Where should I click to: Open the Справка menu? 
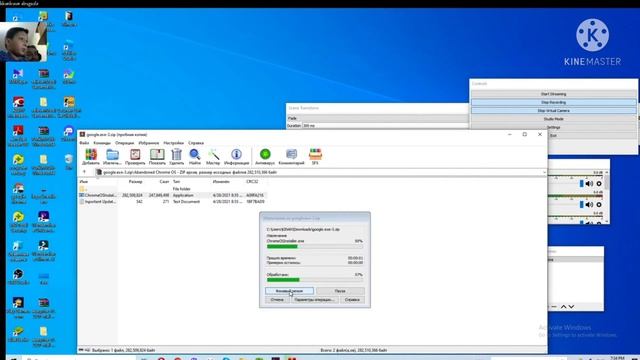196,143
